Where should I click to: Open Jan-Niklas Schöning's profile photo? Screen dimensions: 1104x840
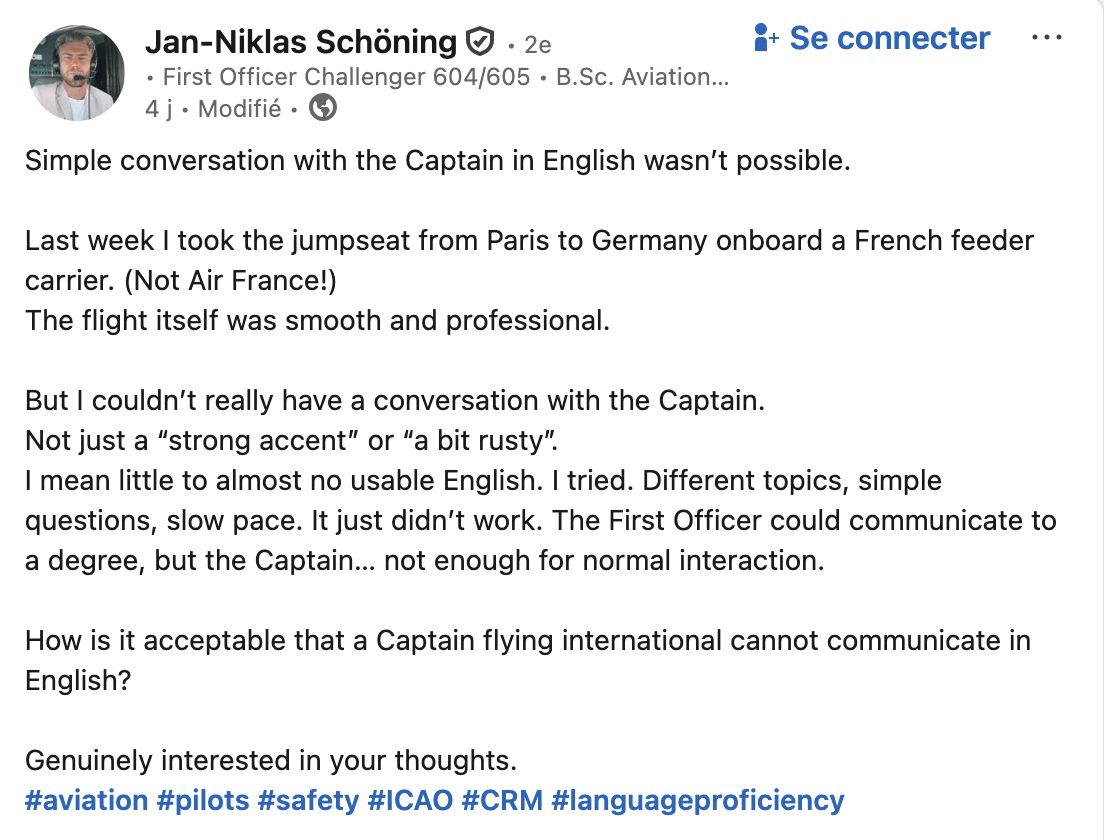[x=77, y=72]
